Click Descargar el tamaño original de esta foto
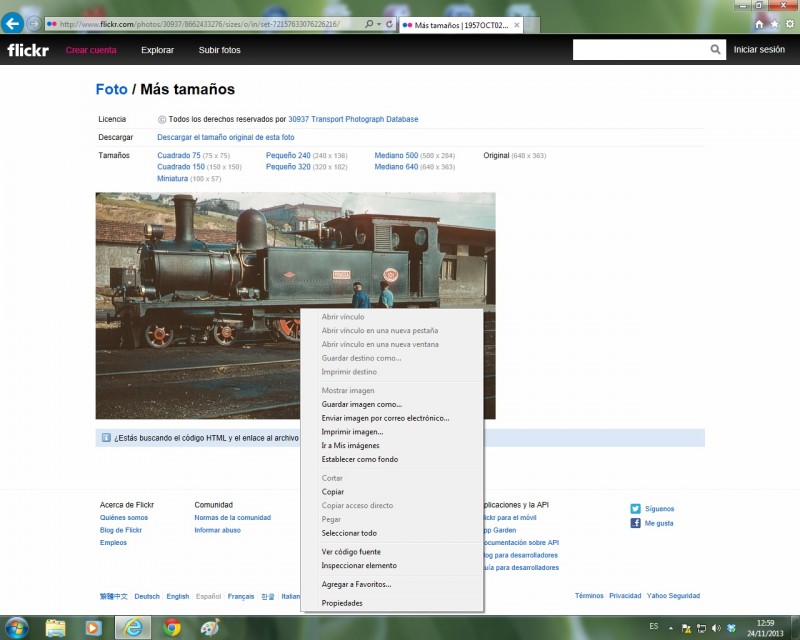Image resolution: width=800 pixels, height=640 pixels. (226, 137)
